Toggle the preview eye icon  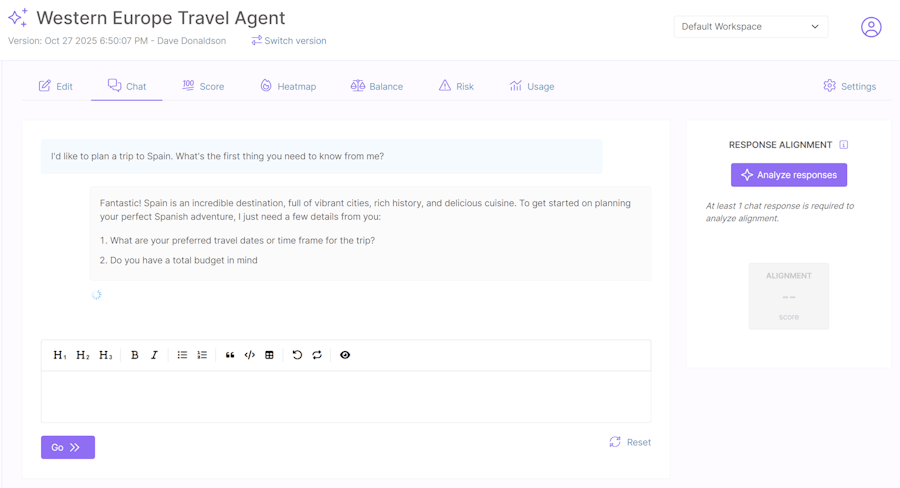tap(345, 355)
